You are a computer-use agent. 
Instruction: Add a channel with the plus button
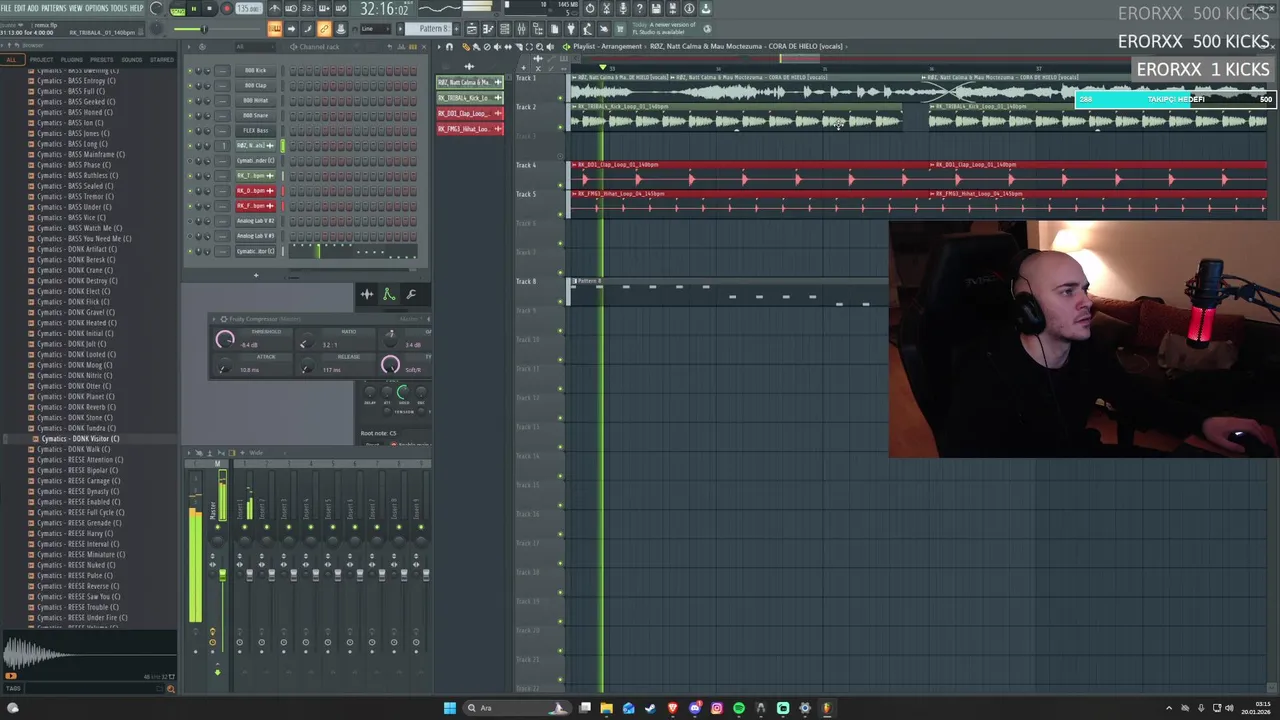click(256, 275)
